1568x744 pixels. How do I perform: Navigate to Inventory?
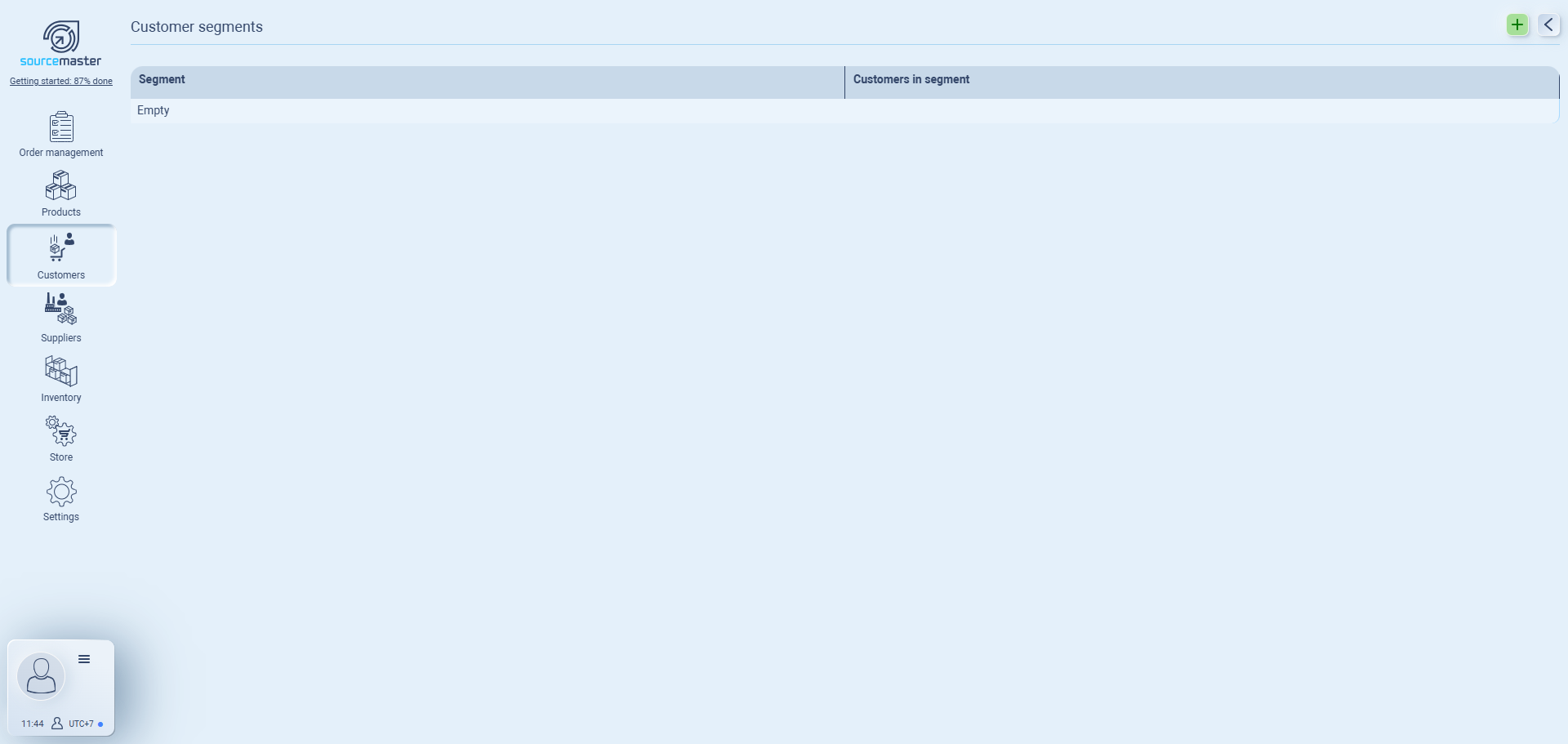pos(61,379)
